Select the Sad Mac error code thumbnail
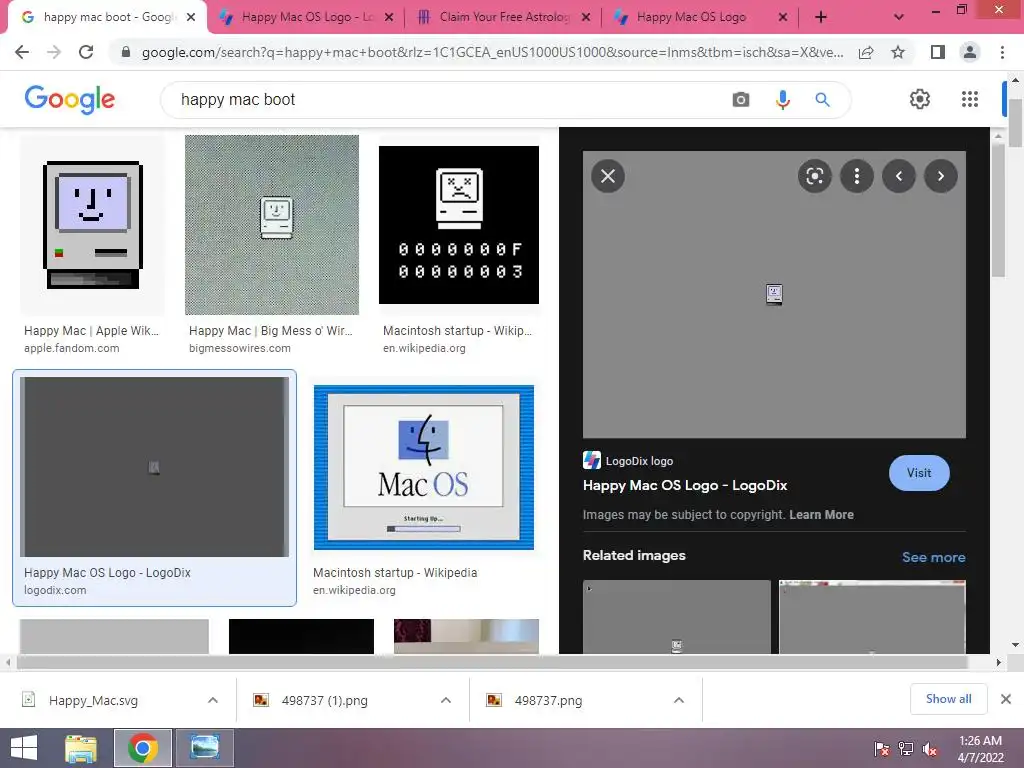Screen dimensions: 1024x768 (x=458, y=225)
